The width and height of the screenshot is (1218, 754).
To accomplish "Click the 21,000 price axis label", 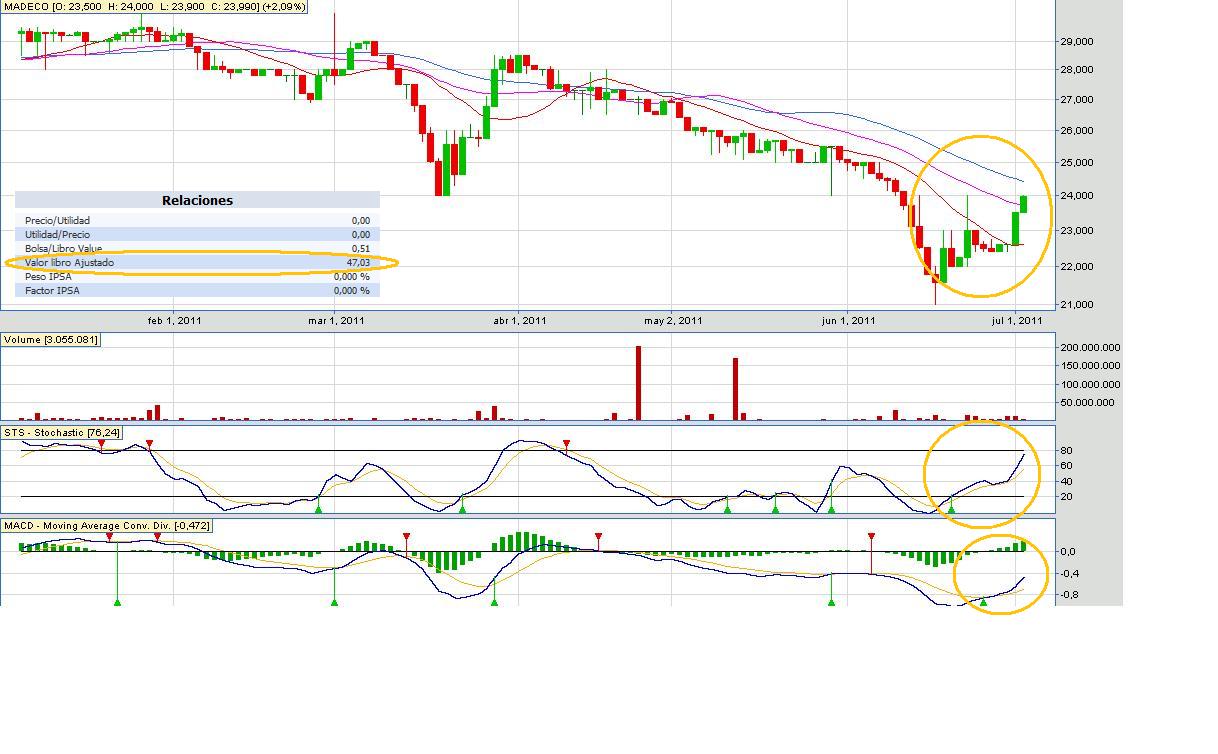I will (1076, 305).
